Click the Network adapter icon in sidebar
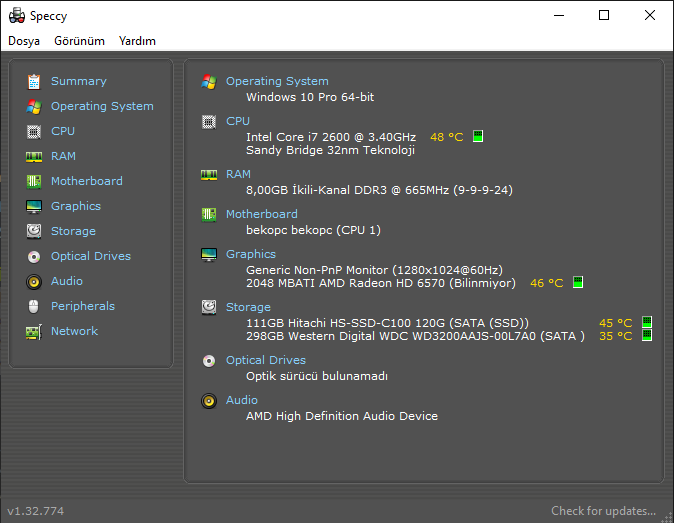The image size is (674, 523). click(34, 331)
